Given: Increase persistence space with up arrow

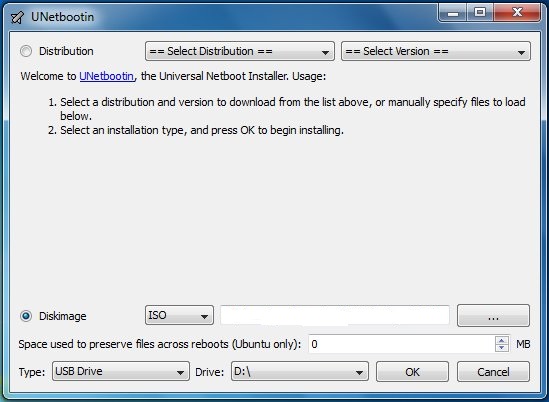Looking at the screenshot, I should [x=502, y=340].
